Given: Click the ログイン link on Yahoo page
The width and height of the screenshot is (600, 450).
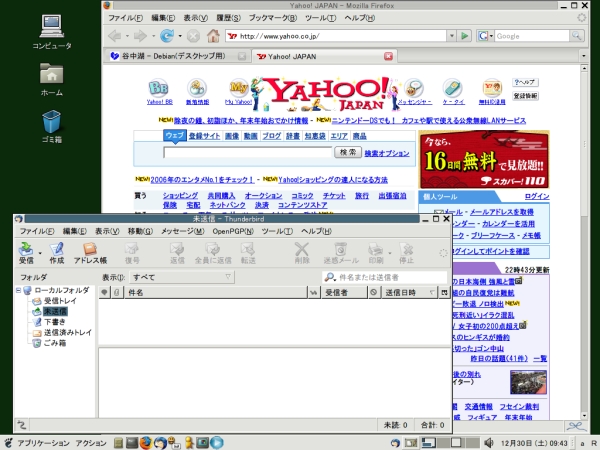Looking at the screenshot, I should (537, 196).
